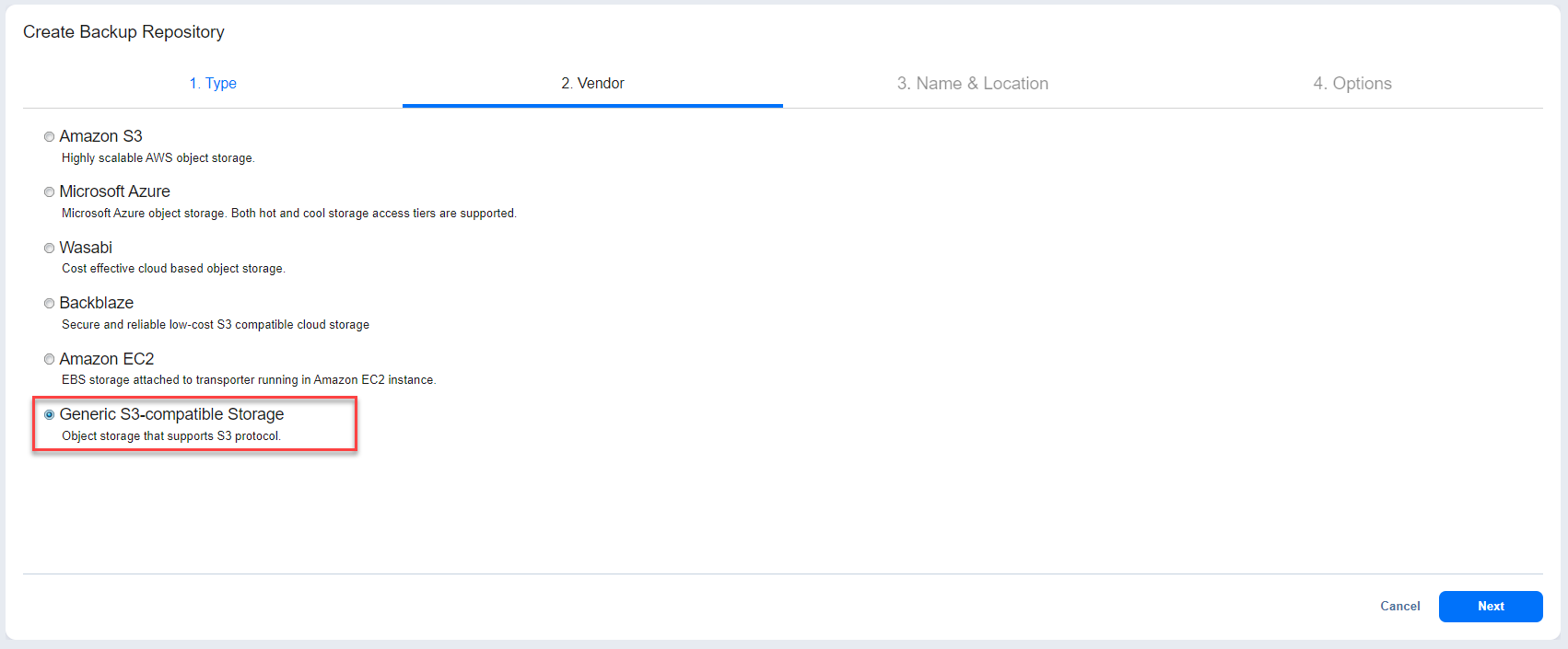Click the 'Microsoft Azure' vendor label text
The height and width of the screenshot is (649, 1568).
point(115,191)
